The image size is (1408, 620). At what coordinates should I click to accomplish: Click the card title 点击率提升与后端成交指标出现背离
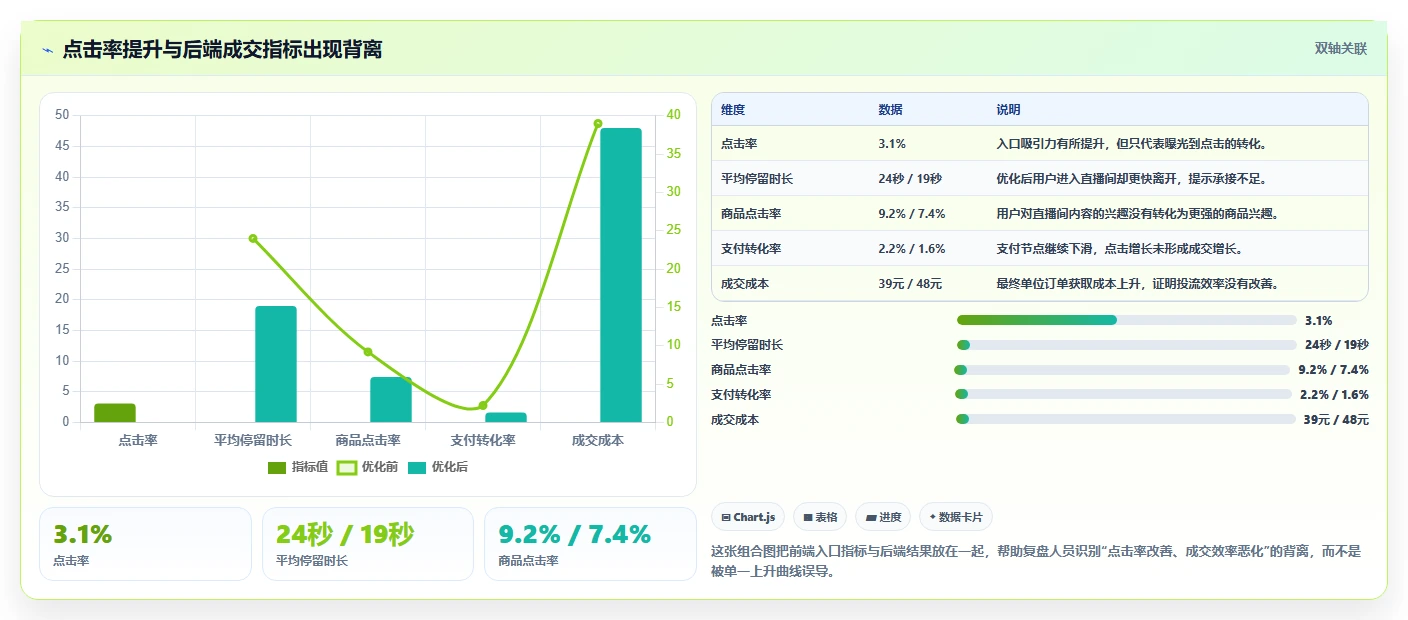222,50
